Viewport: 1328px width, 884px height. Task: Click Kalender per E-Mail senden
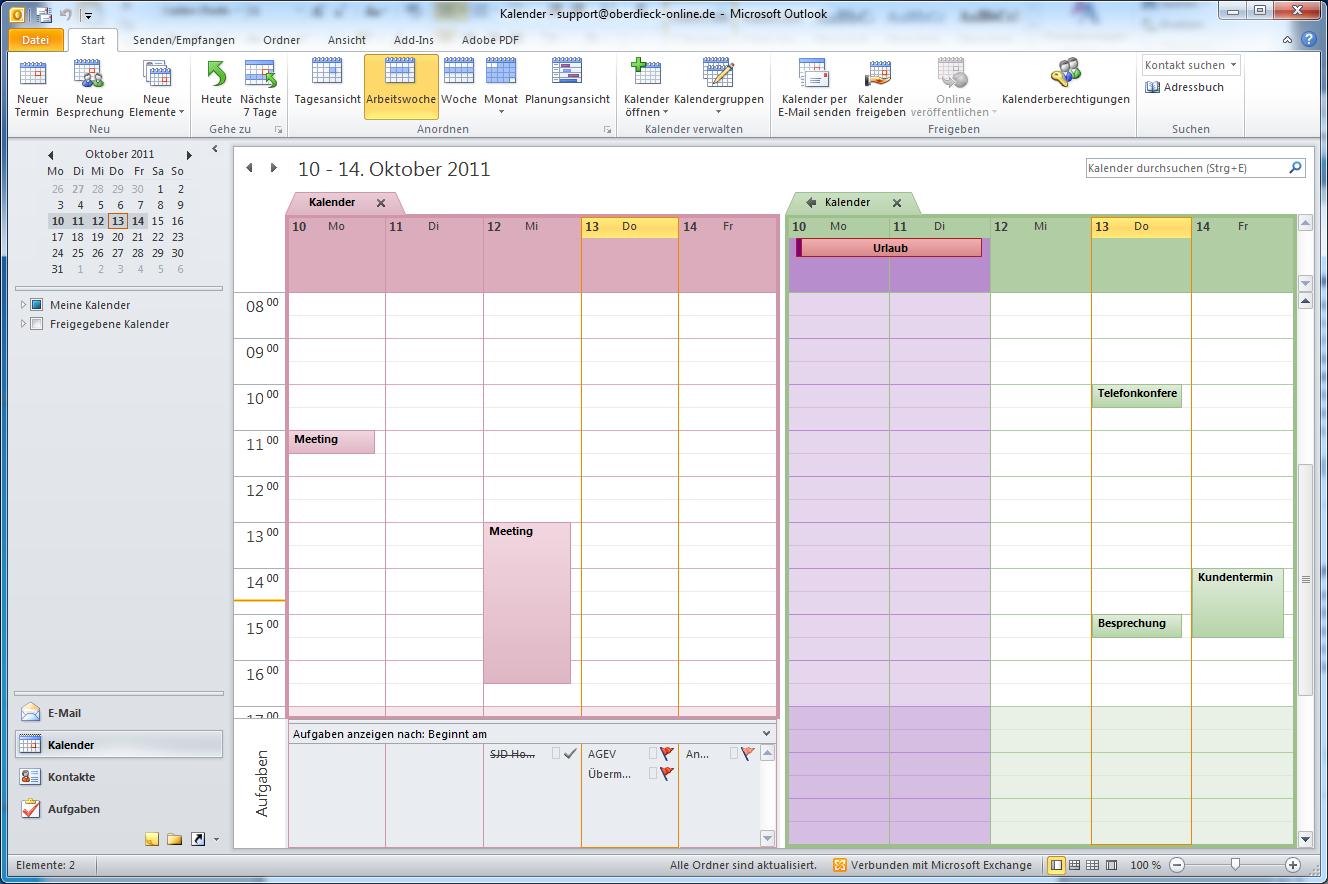tap(814, 88)
